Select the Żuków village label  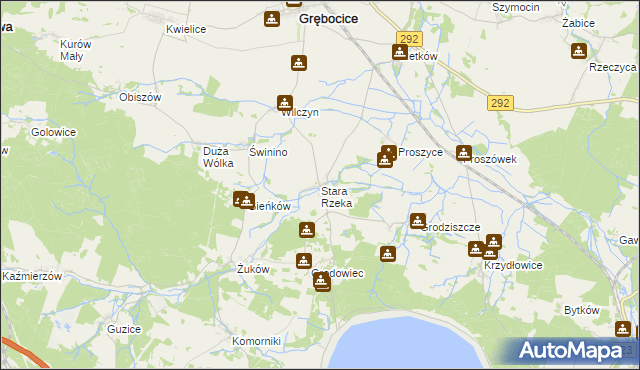tap(253, 269)
